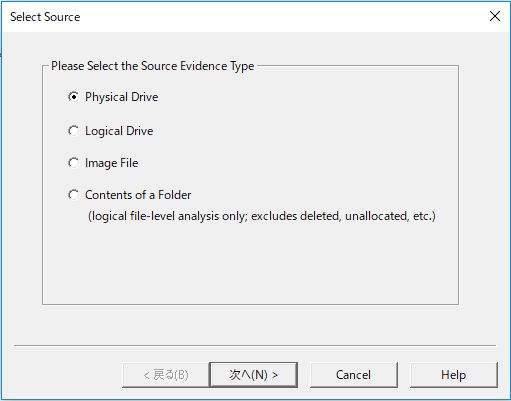The height and width of the screenshot is (401, 511).
Task: Click the logical file-level analysis note text
Action: [262, 216]
